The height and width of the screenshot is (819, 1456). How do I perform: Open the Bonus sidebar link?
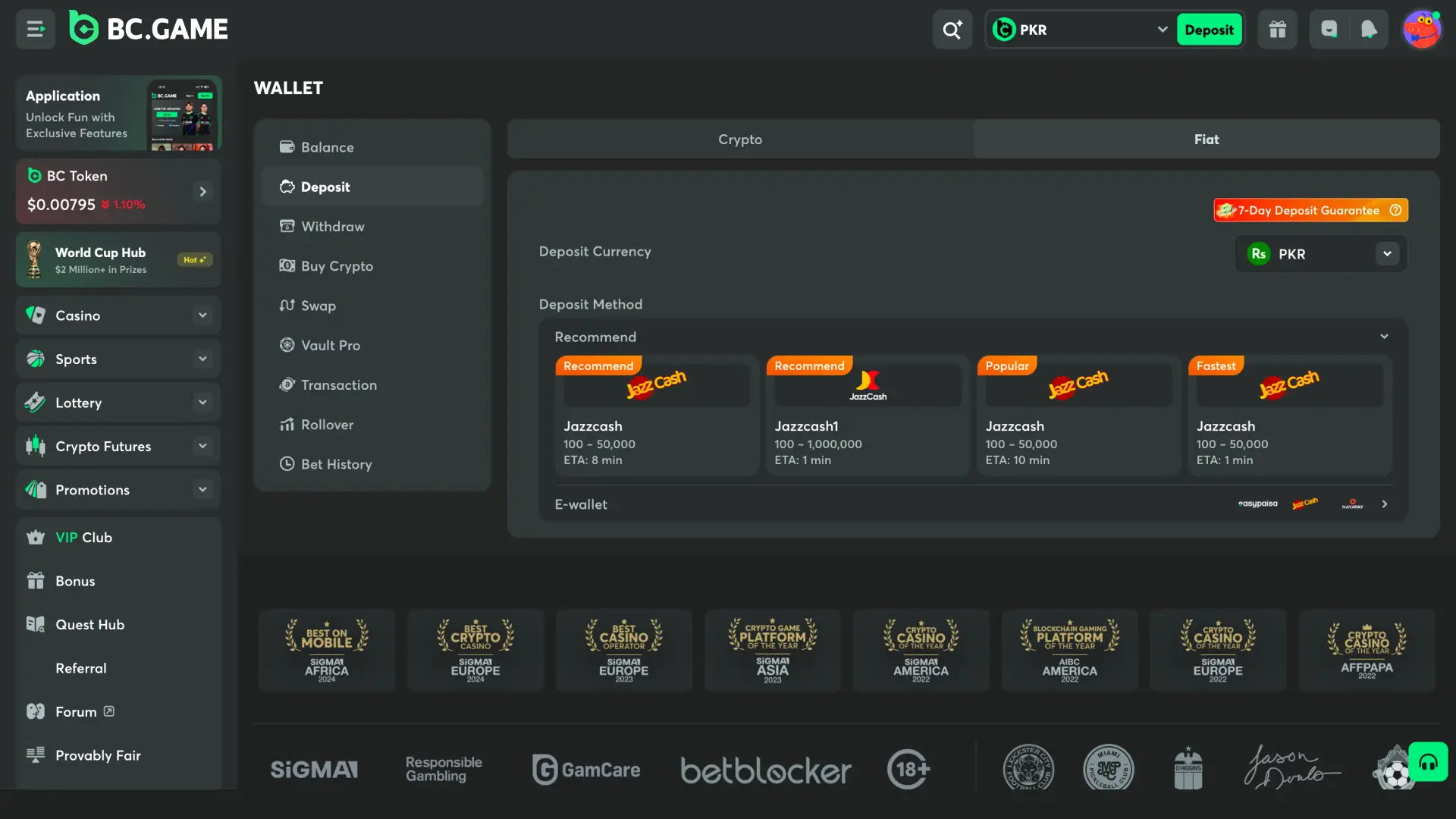tap(118, 581)
